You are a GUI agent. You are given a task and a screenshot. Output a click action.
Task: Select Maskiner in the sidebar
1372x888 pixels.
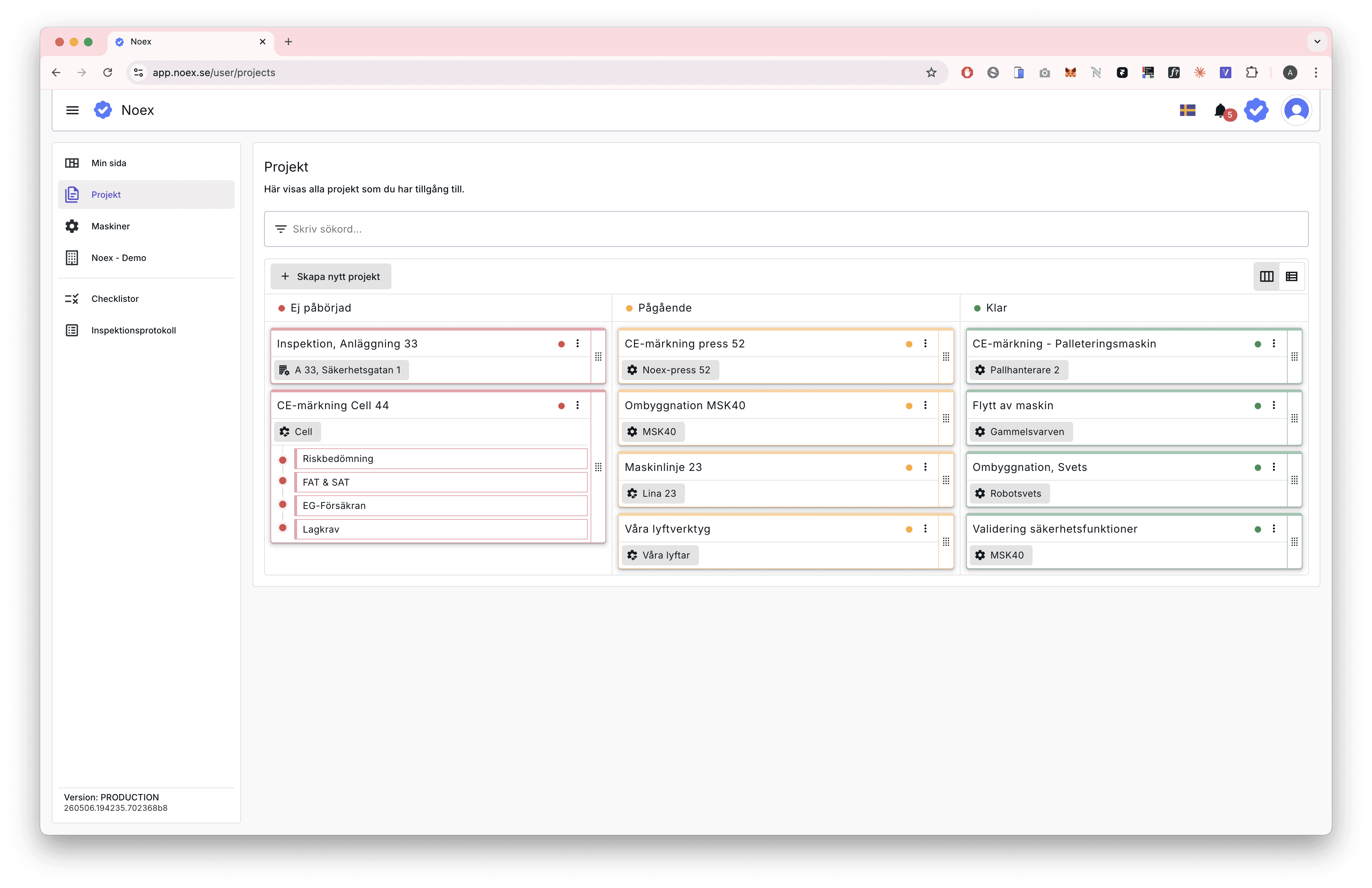tap(146, 226)
